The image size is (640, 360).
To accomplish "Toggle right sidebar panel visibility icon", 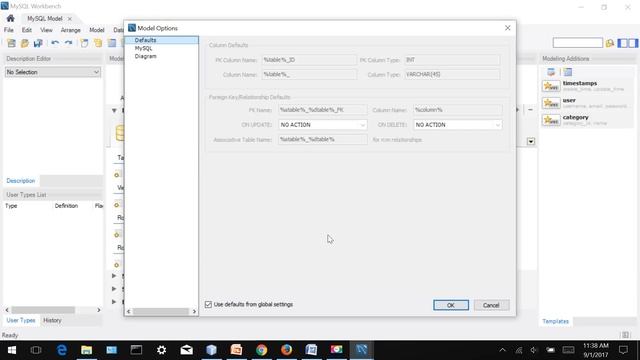I will tap(633, 43).
